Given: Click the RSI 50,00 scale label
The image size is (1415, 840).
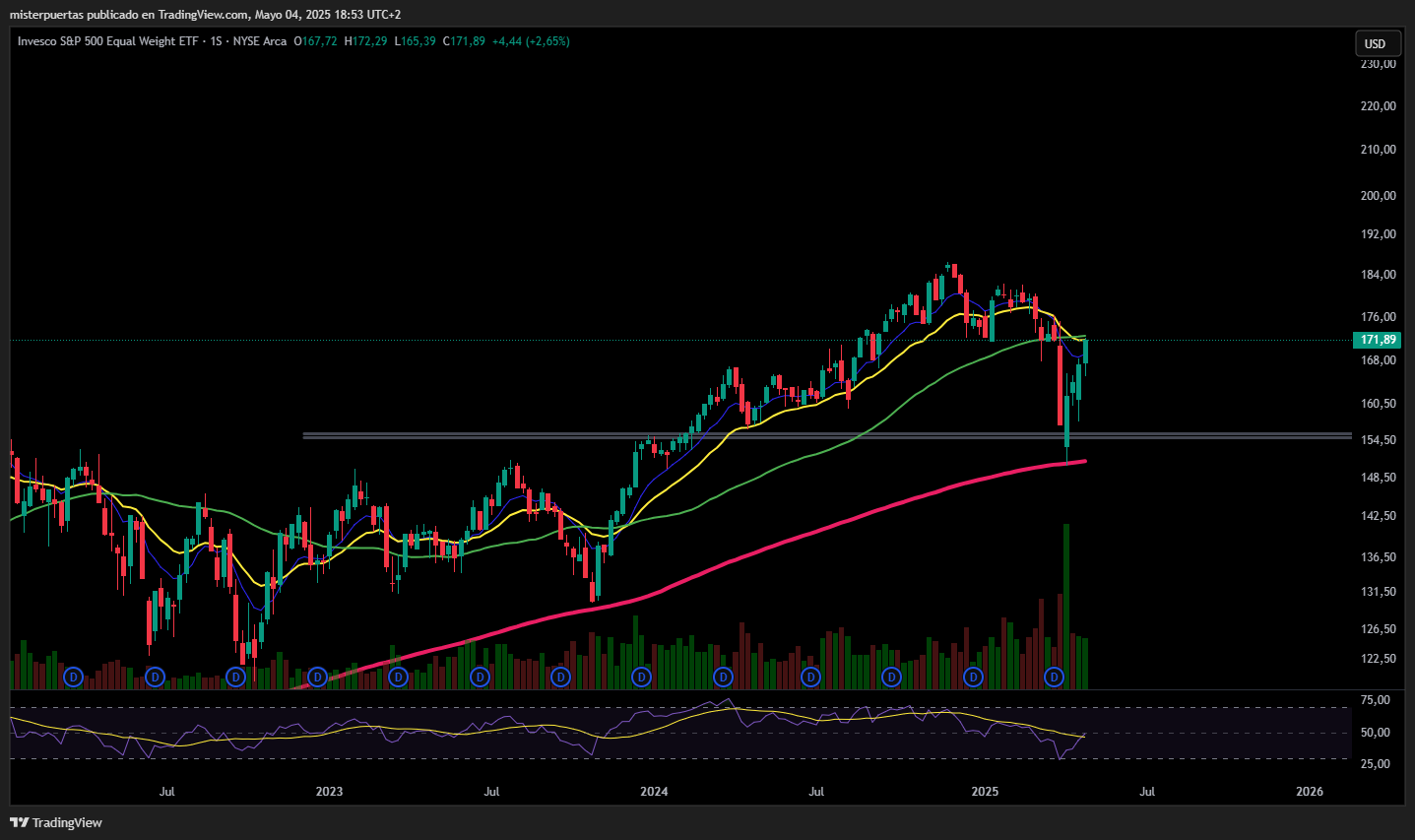Looking at the screenshot, I should 1375,733.
